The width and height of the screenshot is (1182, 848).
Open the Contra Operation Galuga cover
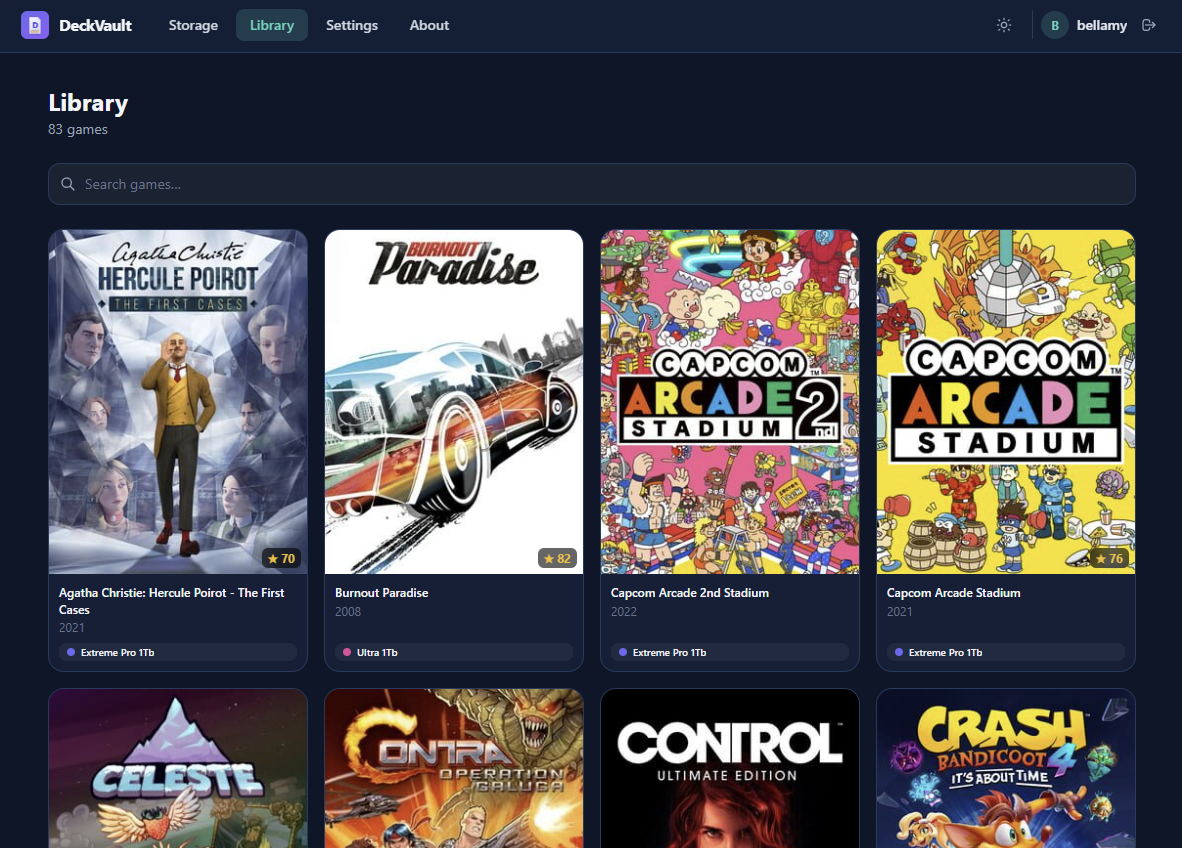pos(454,768)
